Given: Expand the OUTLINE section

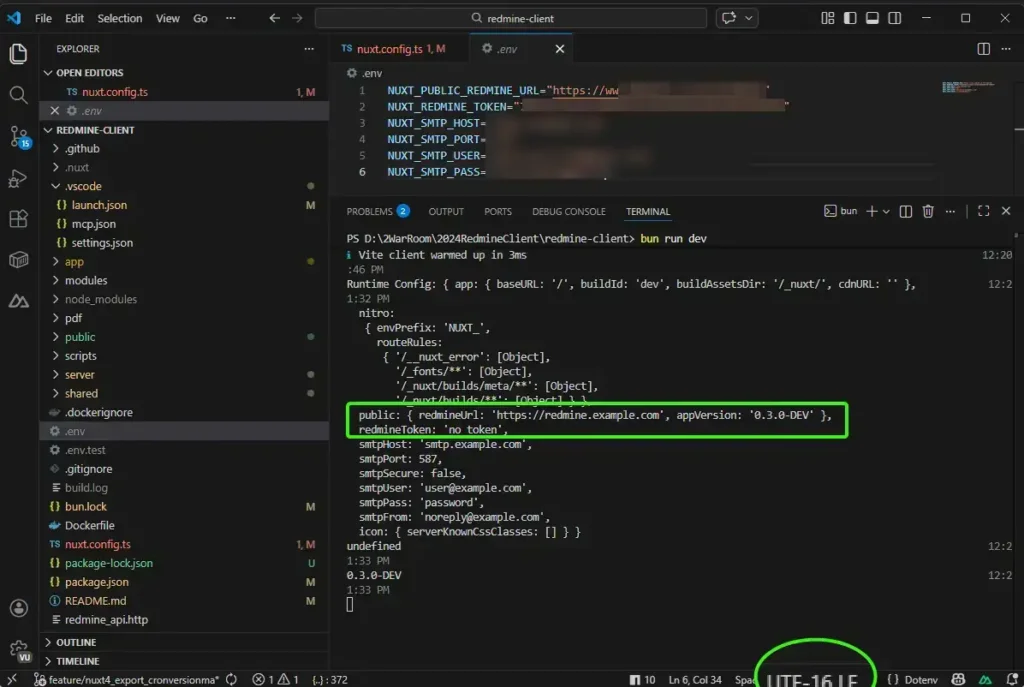Looking at the screenshot, I should tap(76, 642).
